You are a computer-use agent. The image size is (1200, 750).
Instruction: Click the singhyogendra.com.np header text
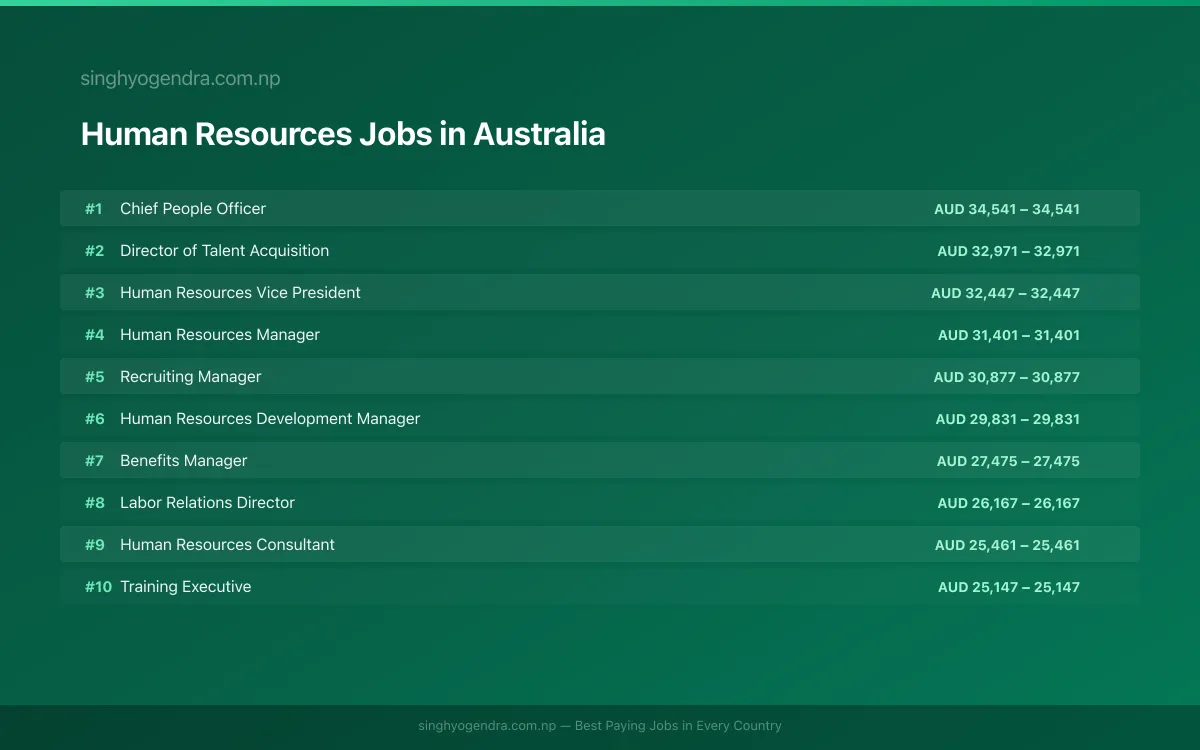pos(180,79)
